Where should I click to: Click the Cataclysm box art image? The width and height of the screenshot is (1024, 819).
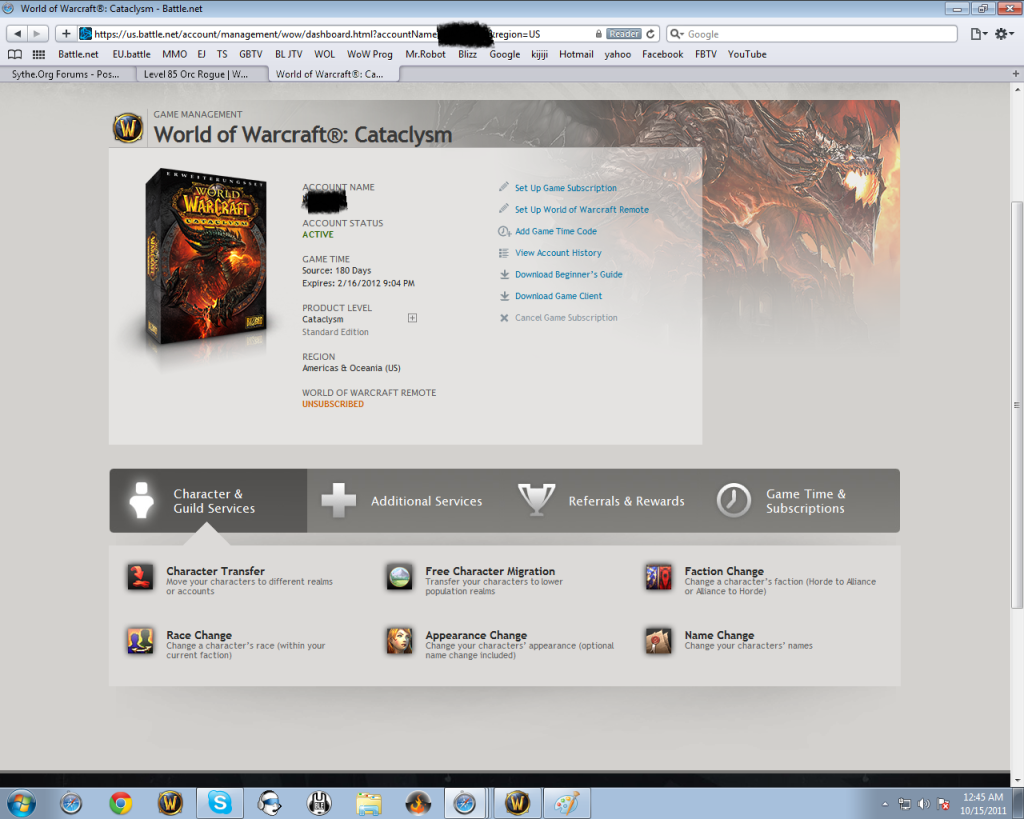(206, 258)
